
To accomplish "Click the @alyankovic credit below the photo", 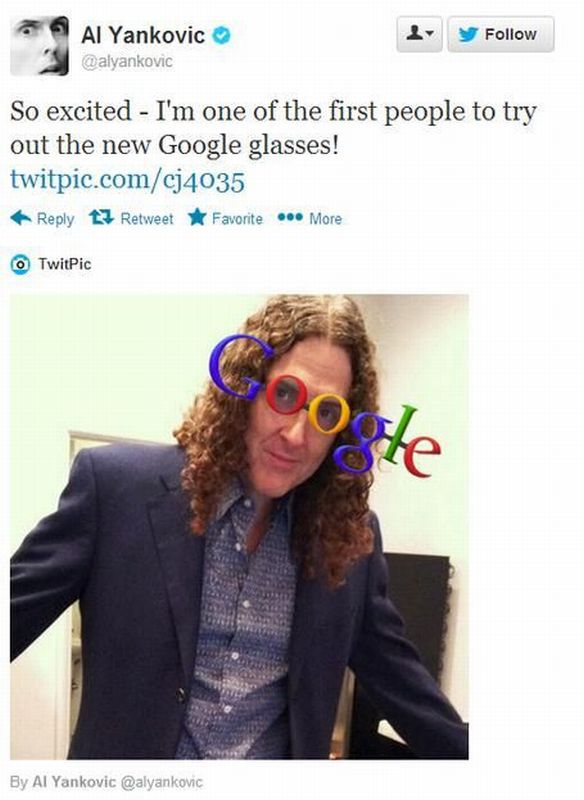I will pyautogui.click(x=161, y=782).
